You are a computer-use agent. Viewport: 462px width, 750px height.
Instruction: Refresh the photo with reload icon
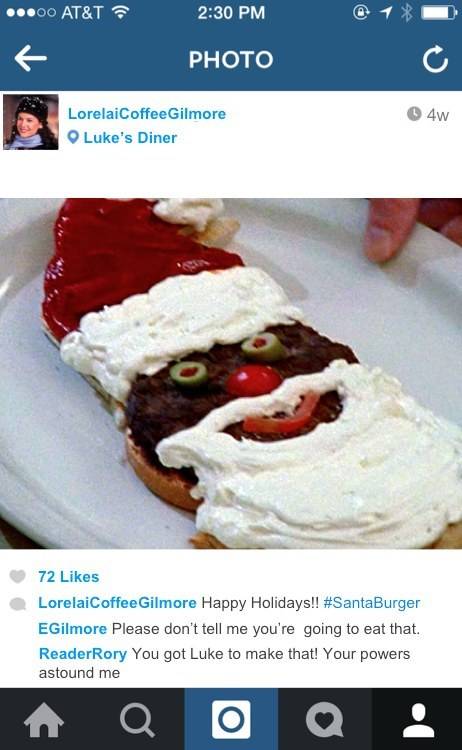(435, 59)
